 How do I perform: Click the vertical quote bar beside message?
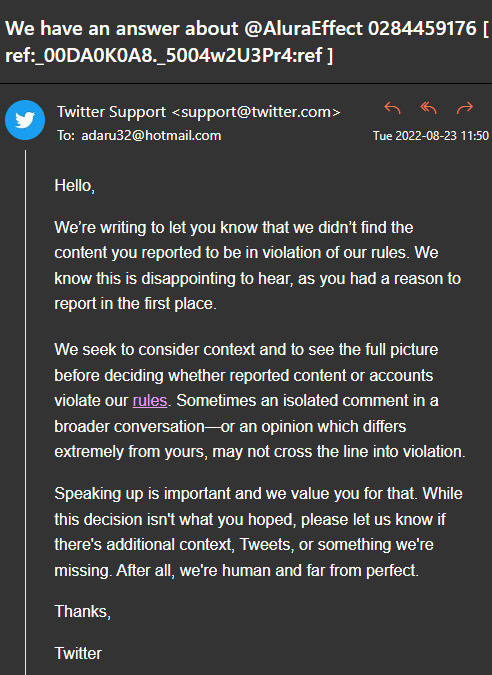pos(25,412)
